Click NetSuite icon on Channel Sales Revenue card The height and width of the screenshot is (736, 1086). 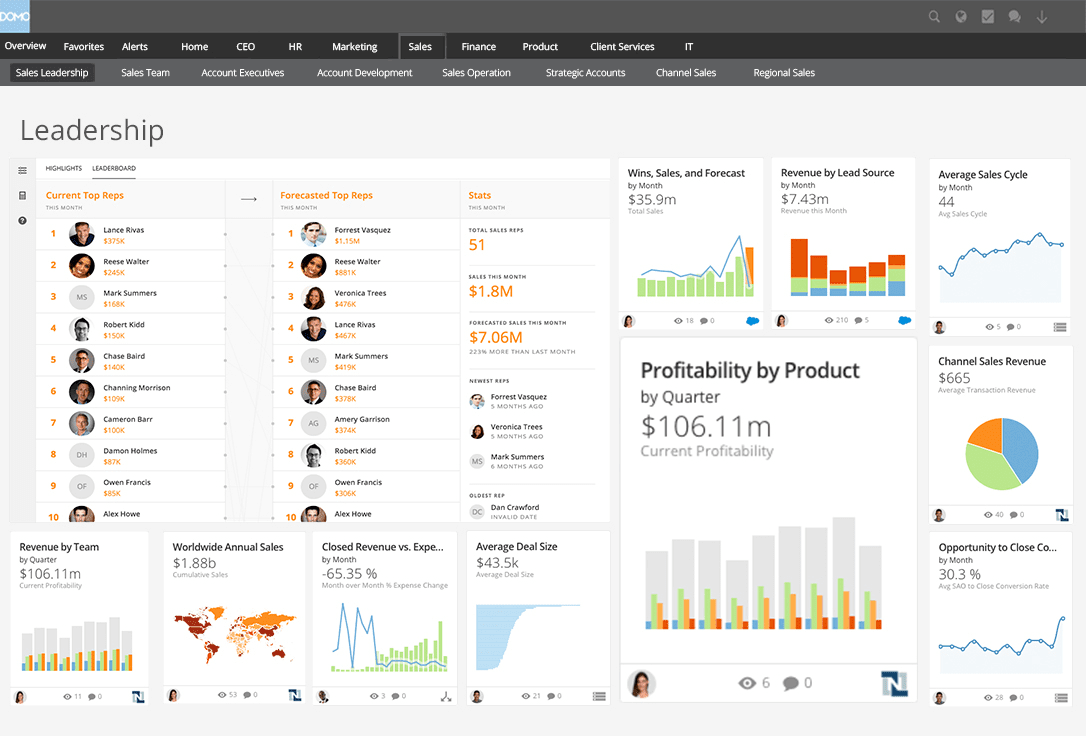1062,514
